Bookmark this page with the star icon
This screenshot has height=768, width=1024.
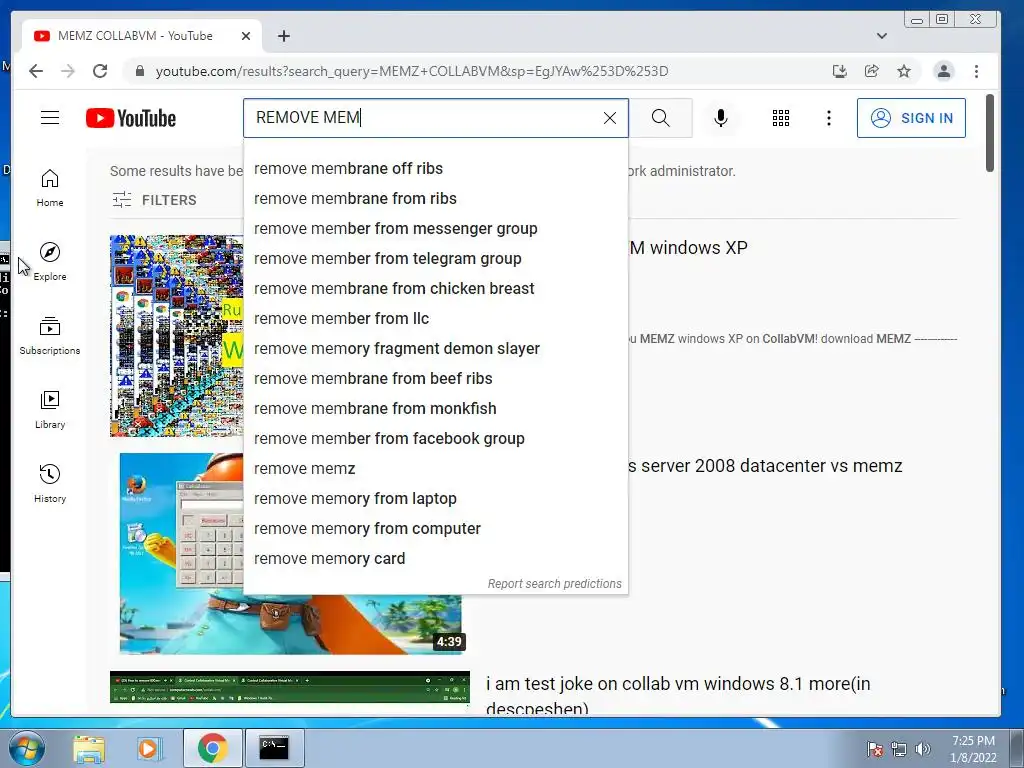click(x=904, y=71)
